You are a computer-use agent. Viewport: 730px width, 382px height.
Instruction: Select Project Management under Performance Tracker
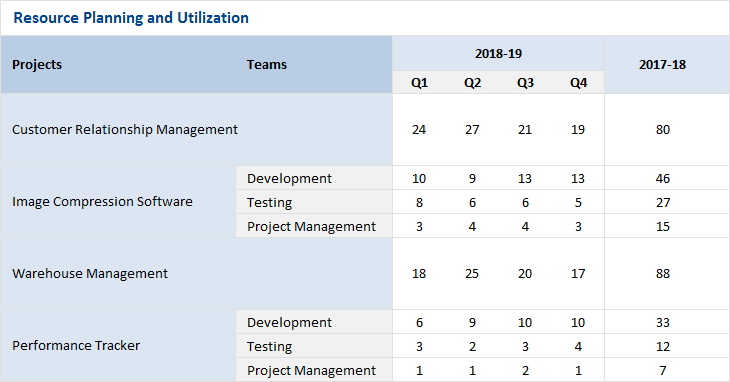[x=314, y=370]
